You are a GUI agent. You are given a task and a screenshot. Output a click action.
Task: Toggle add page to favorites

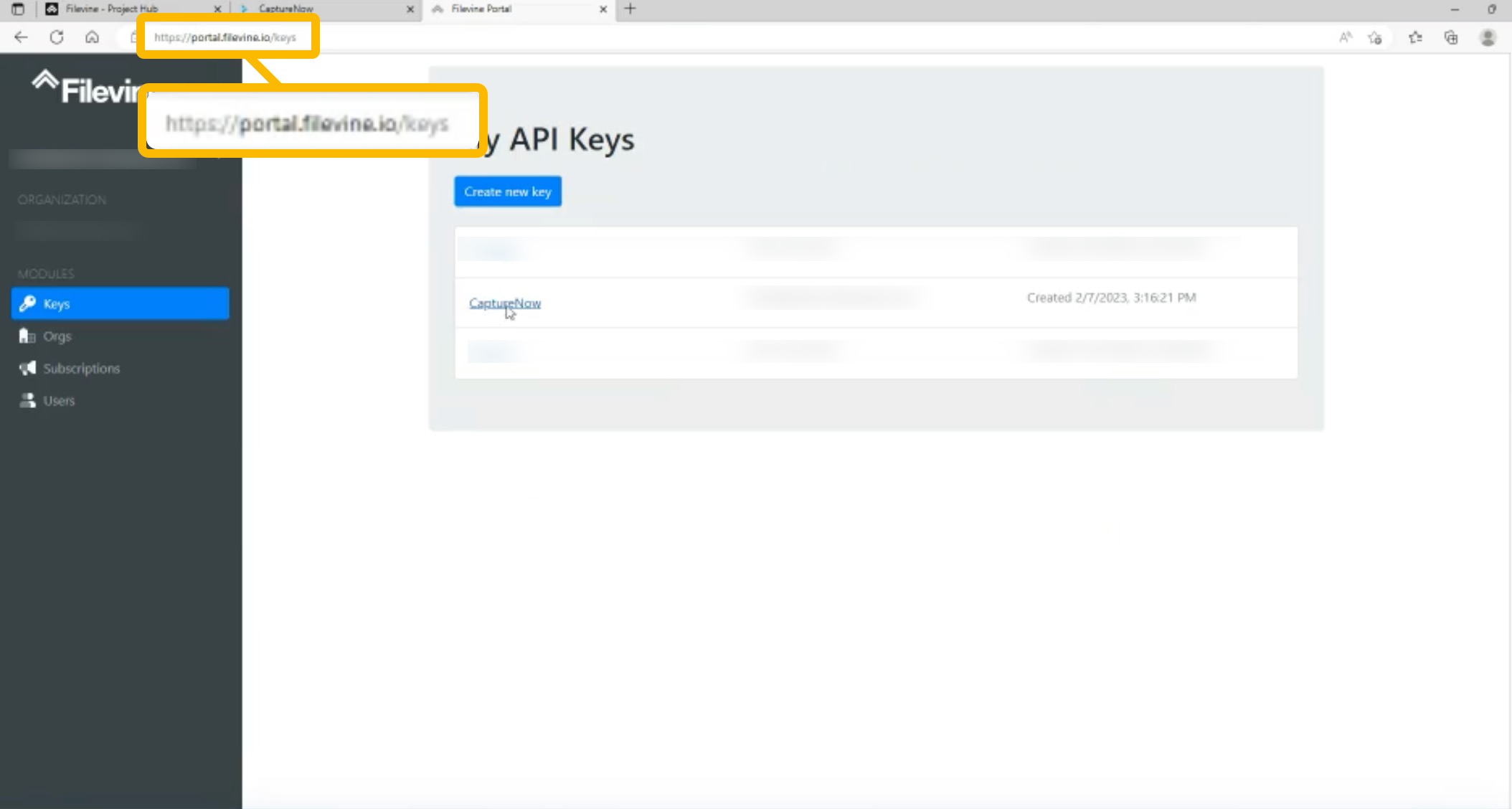tap(1376, 37)
